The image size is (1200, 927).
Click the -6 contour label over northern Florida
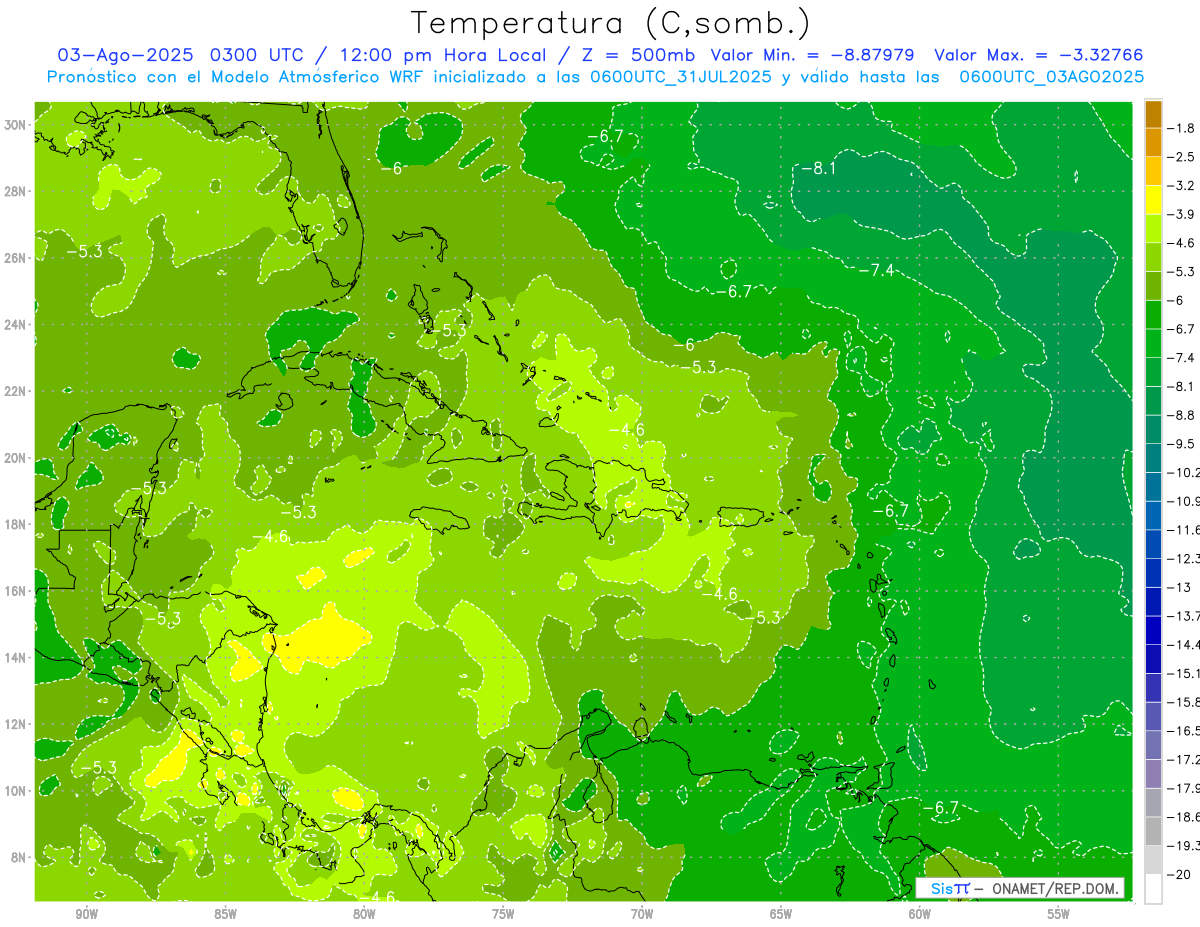[x=392, y=168]
